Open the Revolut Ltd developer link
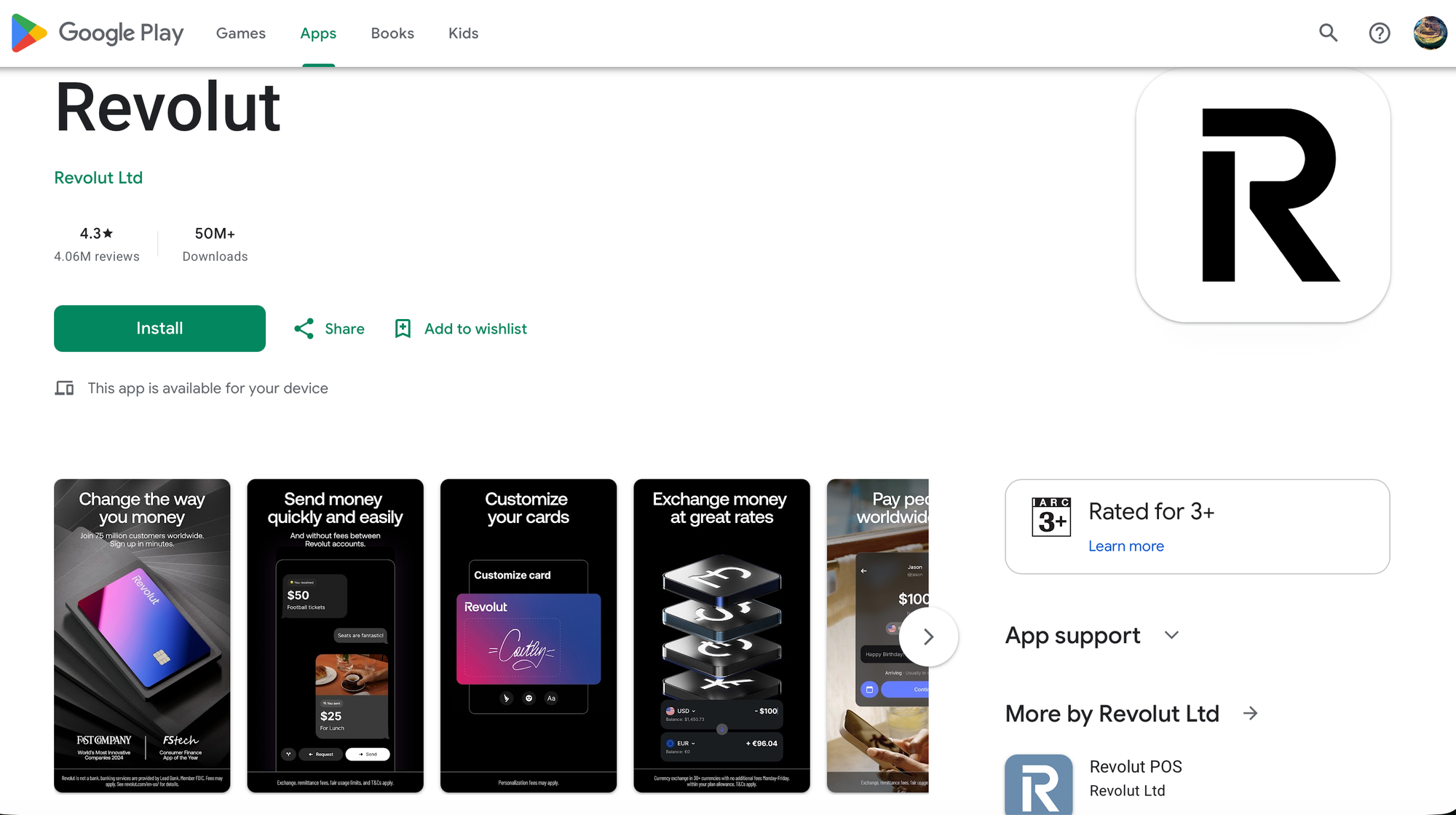Viewport: 1456px width, 815px height. pos(98,178)
